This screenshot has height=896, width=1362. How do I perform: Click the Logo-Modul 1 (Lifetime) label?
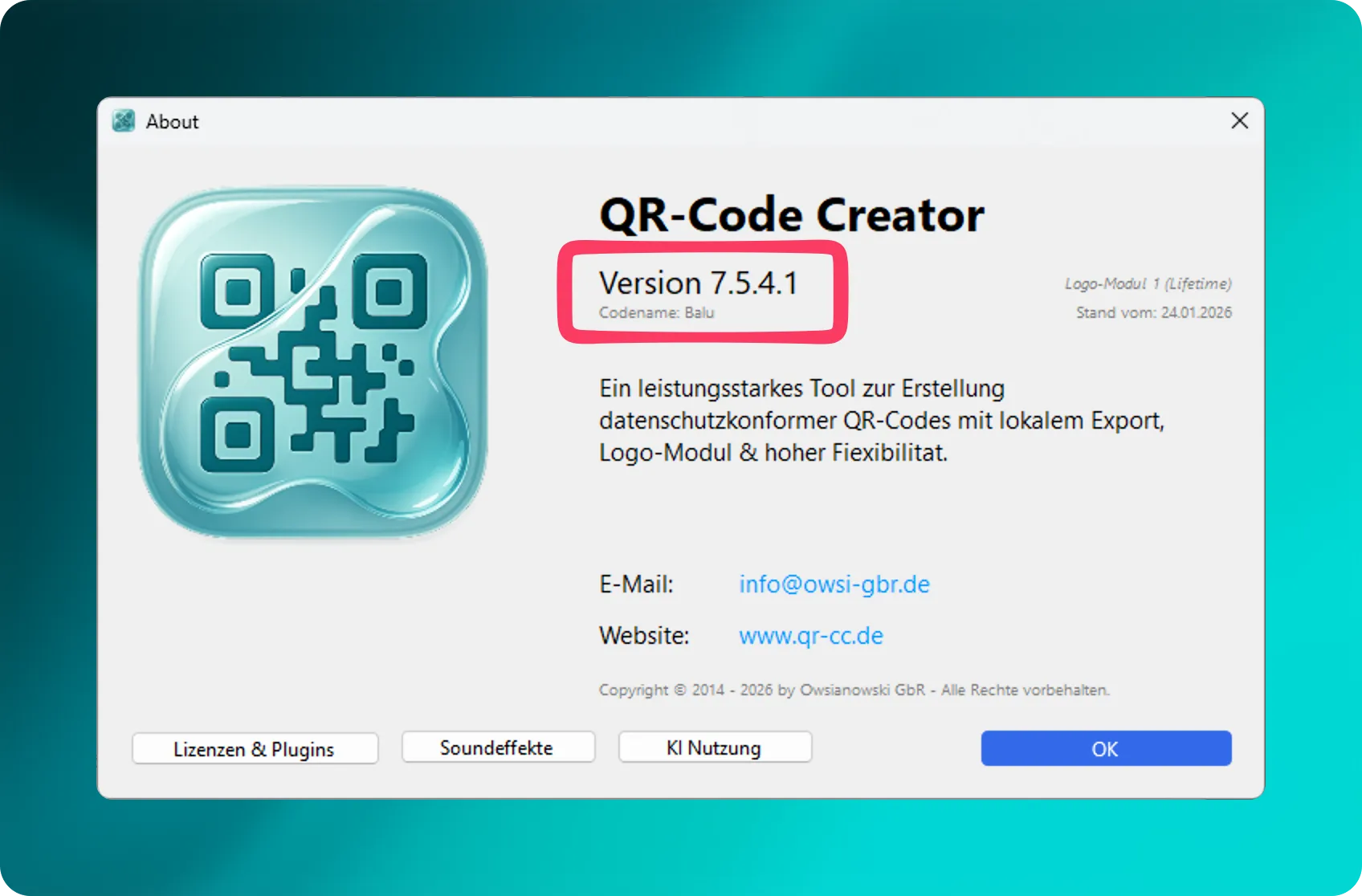1148,283
